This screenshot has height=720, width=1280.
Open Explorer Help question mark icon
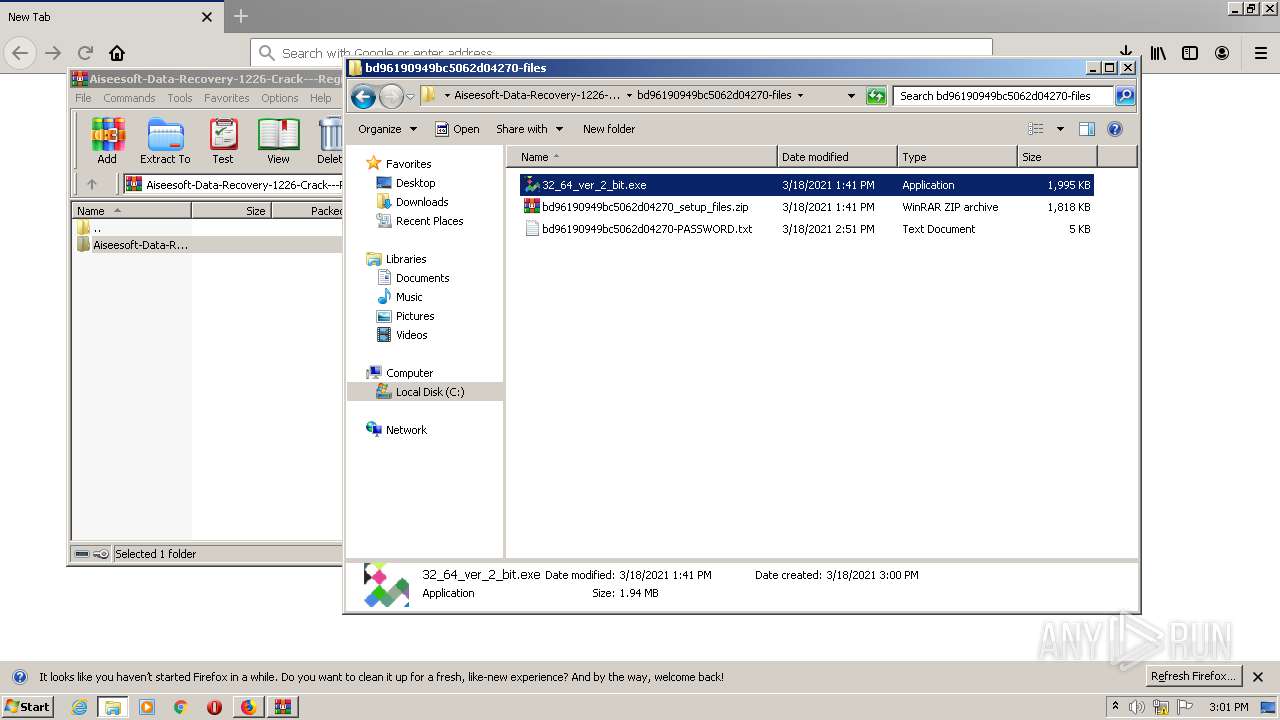(x=1115, y=129)
